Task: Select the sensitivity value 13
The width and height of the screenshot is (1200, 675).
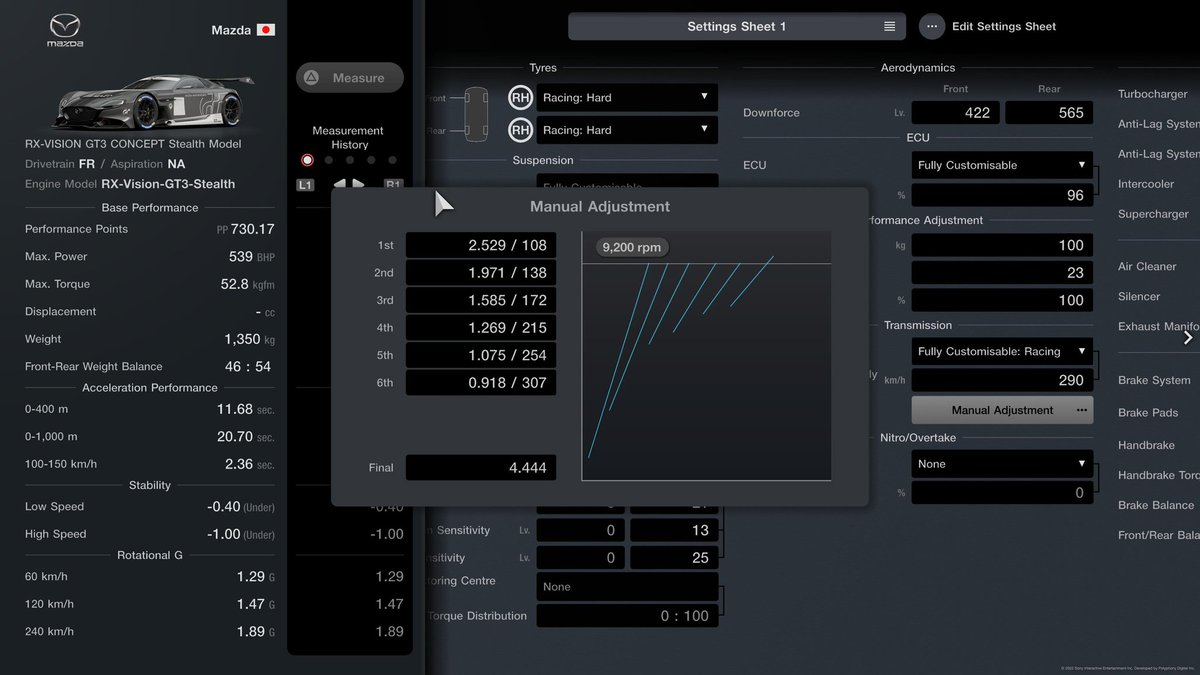Action: coord(674,530)
